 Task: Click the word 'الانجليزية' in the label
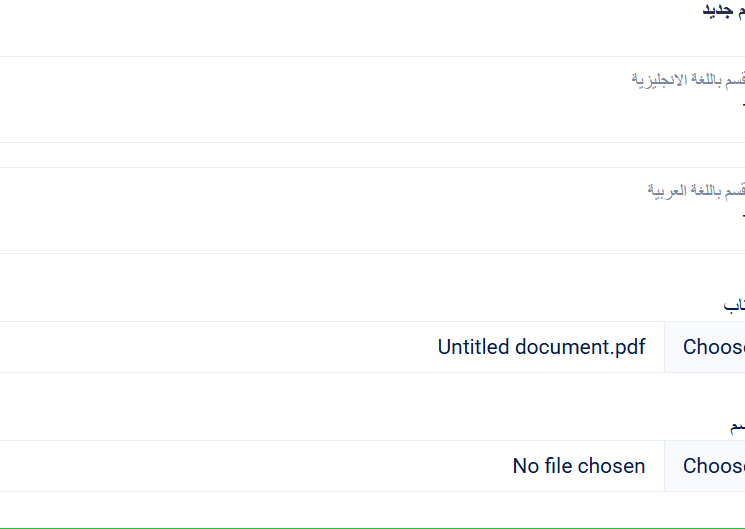tap(659, 79)
